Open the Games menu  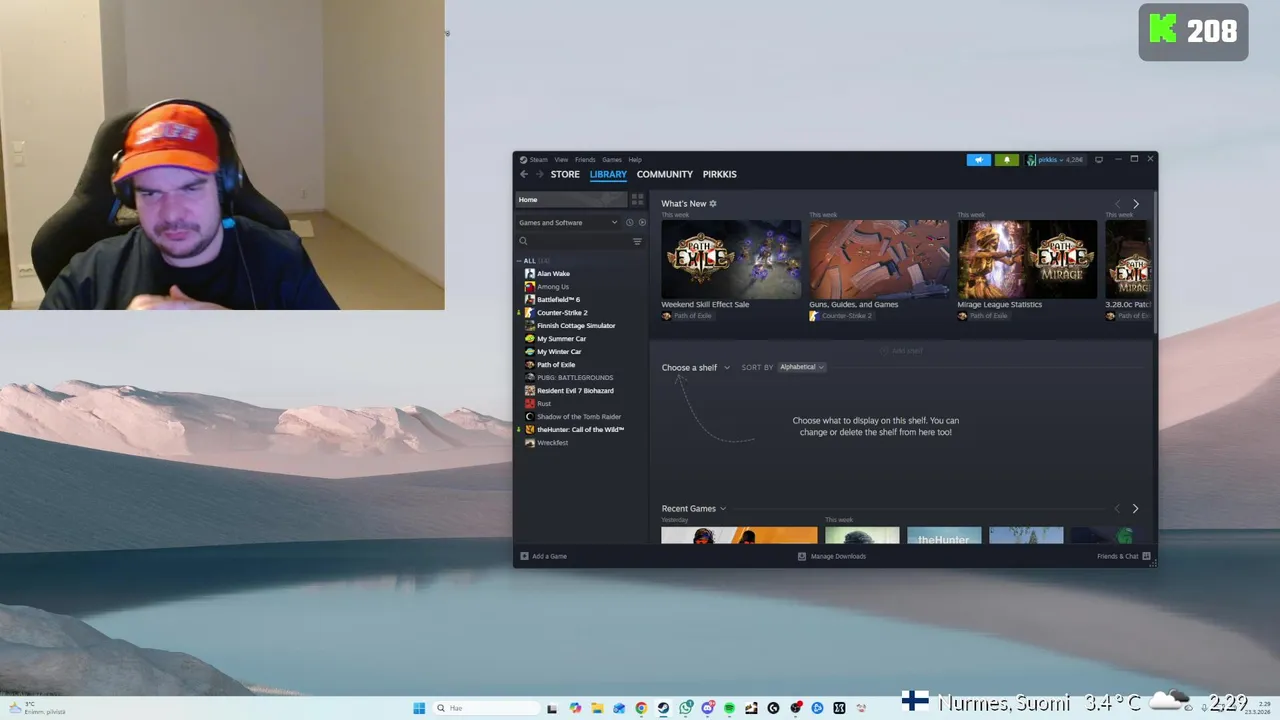(611, 159)
